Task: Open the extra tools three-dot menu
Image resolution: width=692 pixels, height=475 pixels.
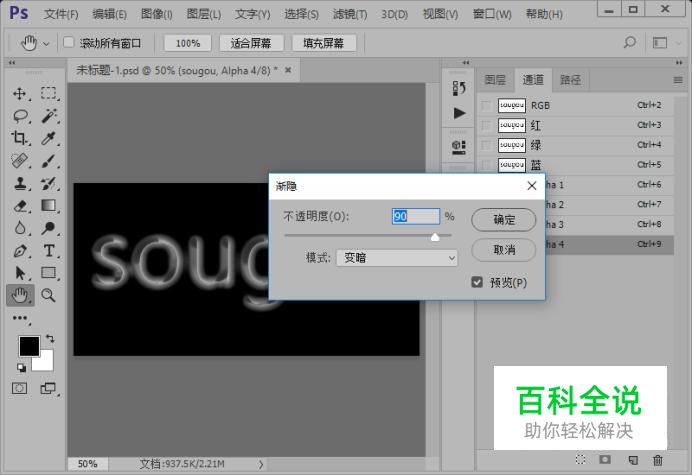Action: pos(20,318)
